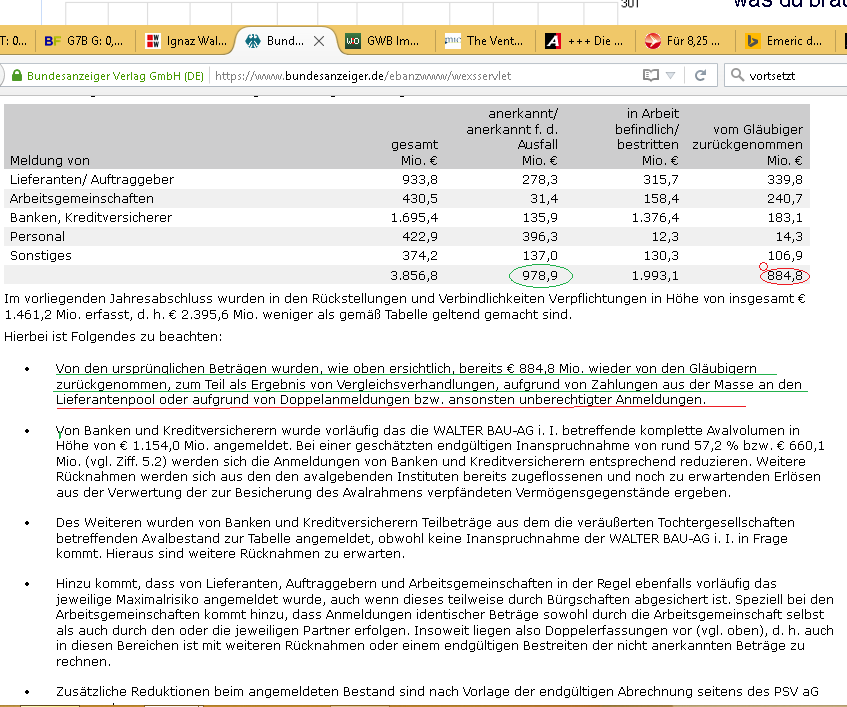Click the value 396,3 in Personal row
The height and width of the screenshot is (707, 847).
point(540,237)
